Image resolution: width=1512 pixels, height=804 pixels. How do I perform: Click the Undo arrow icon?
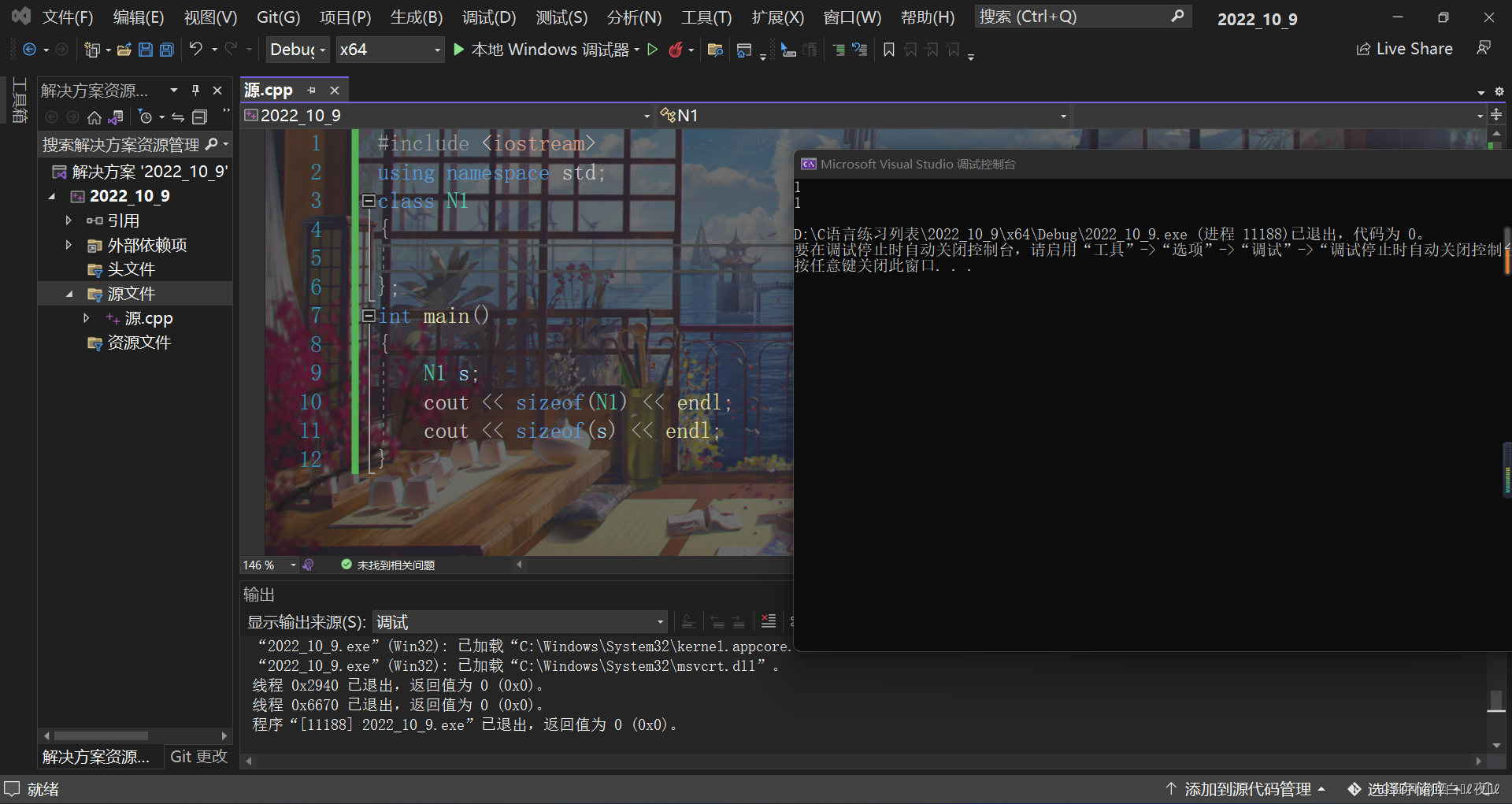[x=196, y=49]
